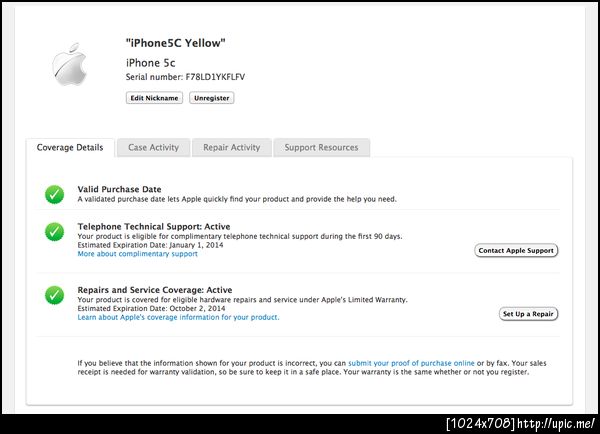Click the Apple's Limited Warranty description text
This screenshot has height=434, width=600.
click(242, 300)
